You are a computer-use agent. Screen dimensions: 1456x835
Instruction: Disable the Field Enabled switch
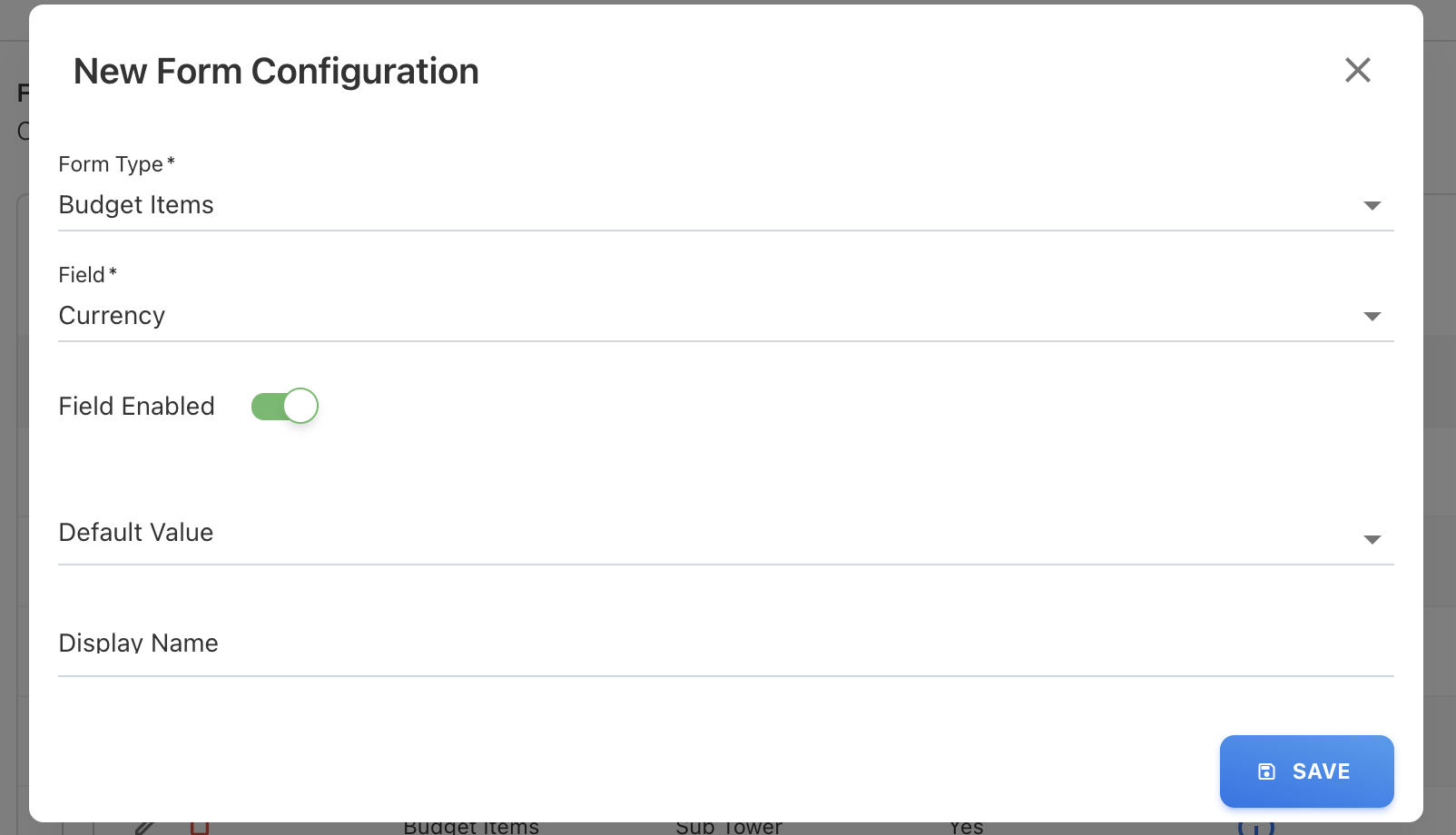285,406
